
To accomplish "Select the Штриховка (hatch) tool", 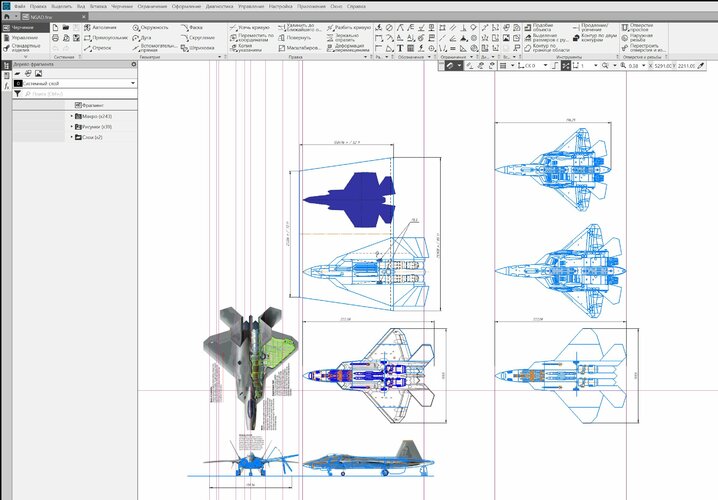I will pyautogui.click(x=197, y=48).
